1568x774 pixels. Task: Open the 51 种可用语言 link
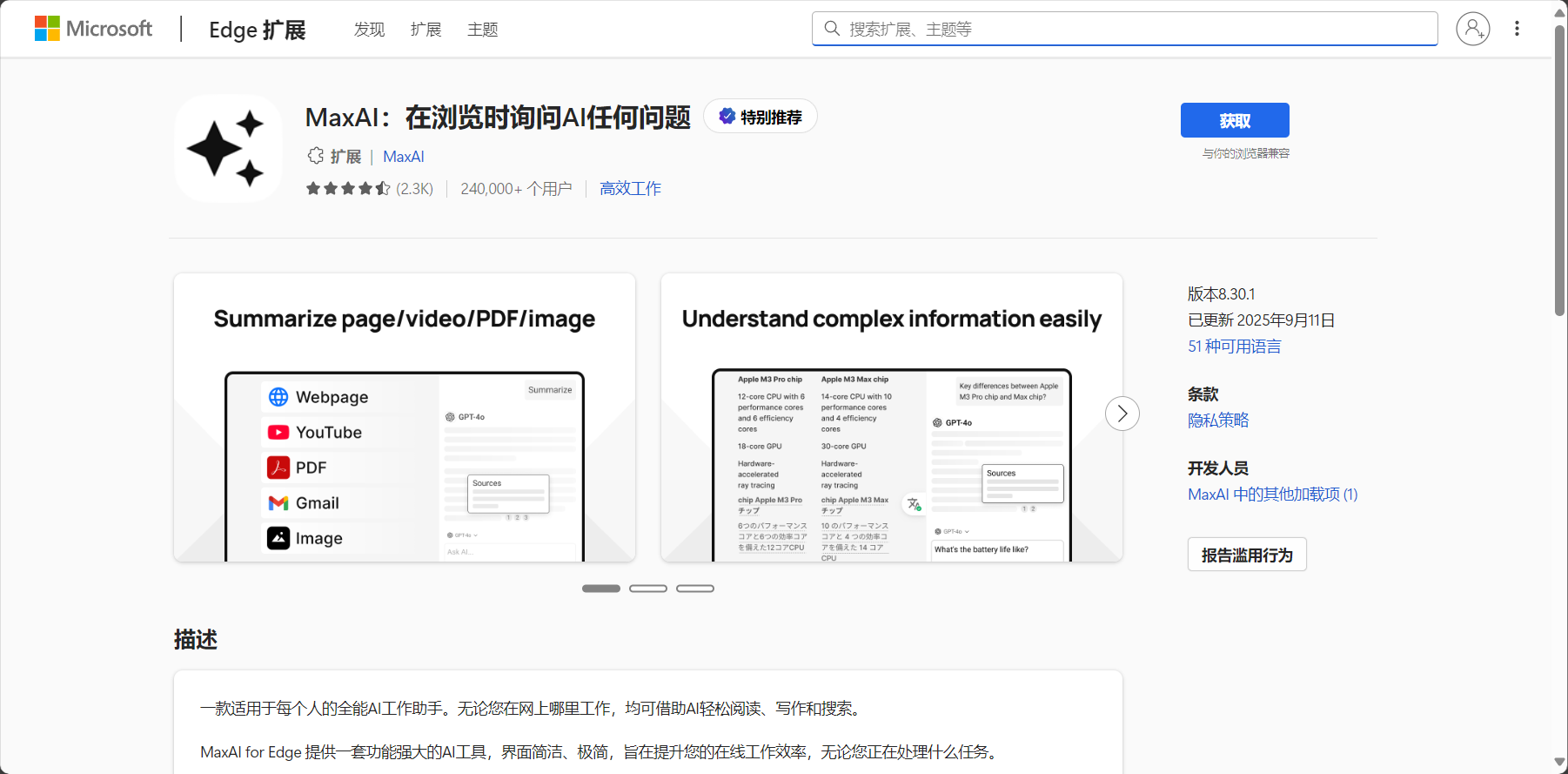click(x=1235, y=347)
